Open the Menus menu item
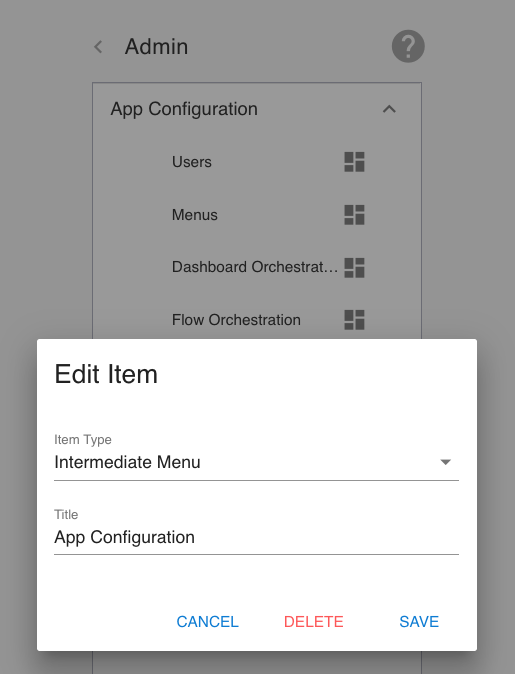Screen dimensions: 515x674 [x=195, y=214]
